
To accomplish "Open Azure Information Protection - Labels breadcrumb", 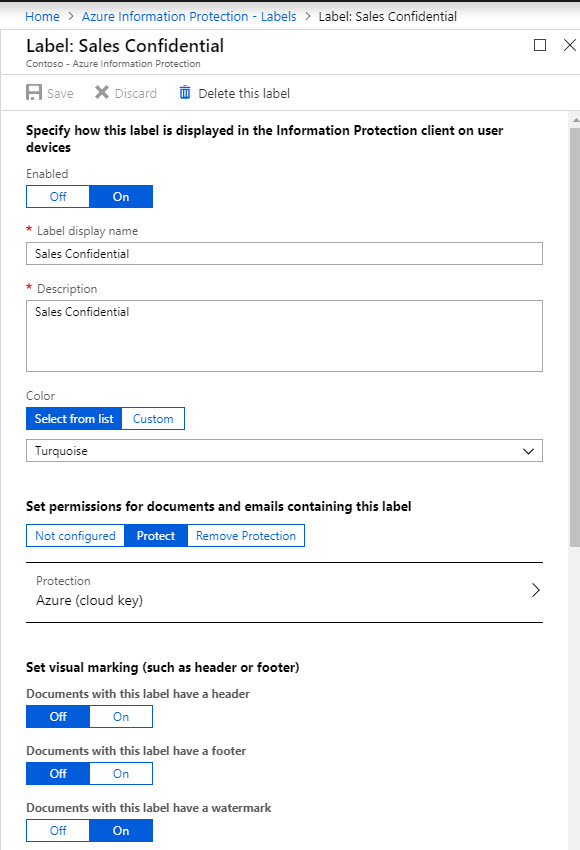I will (x=189, y=16).
